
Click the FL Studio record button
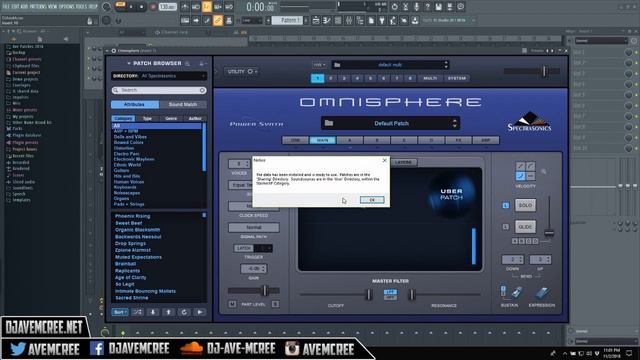(x=153, y=7)
